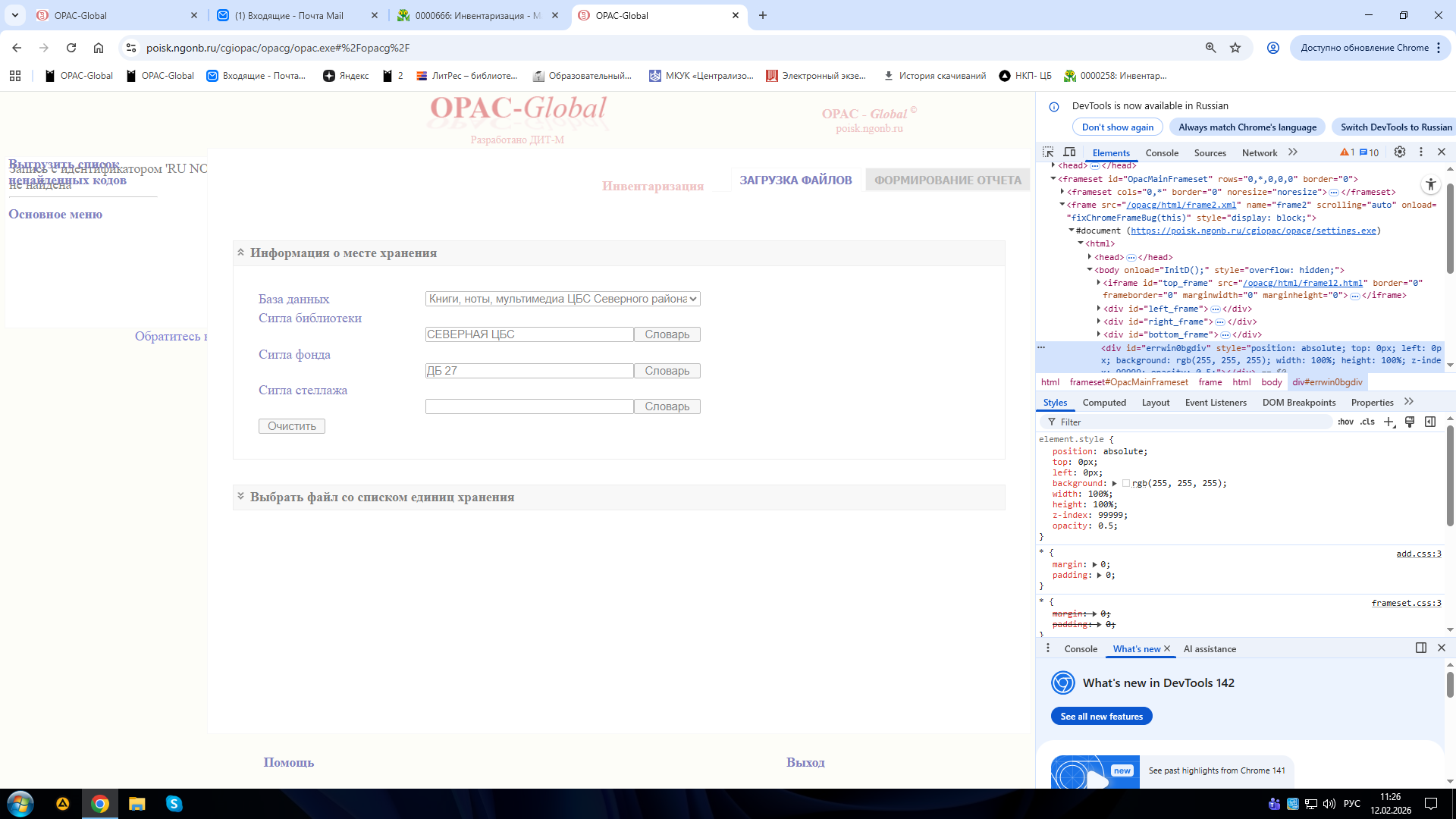Viewport: 1456px width, 819px height.
Task: Open the Chrome home page icon
Action: (x=99, y=48)
